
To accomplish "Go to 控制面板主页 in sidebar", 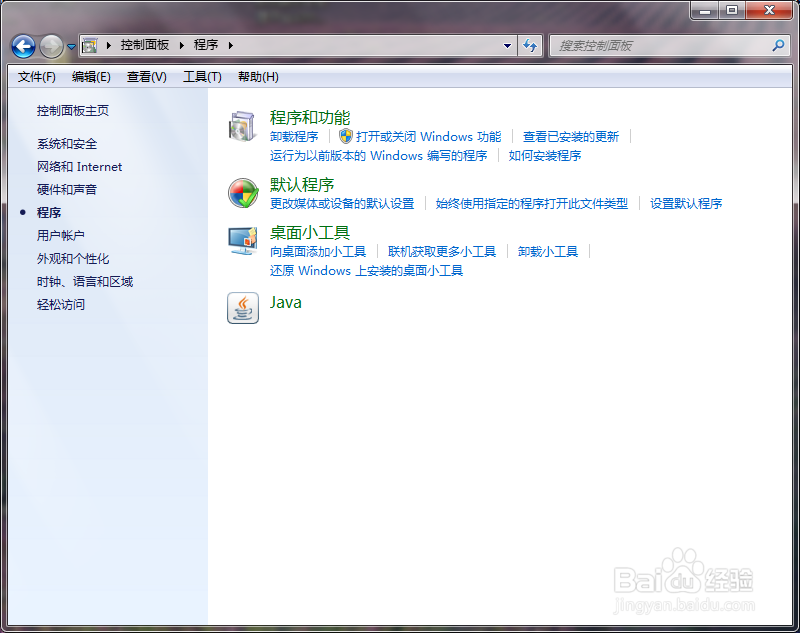I will pos(73,111).
